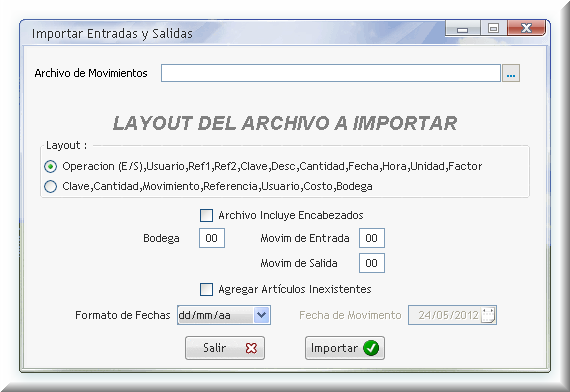Expand the Formato de Fechas dropdown
Image resolution: width=570 pixels, height=392 pixels.
(x=262, y=315)
